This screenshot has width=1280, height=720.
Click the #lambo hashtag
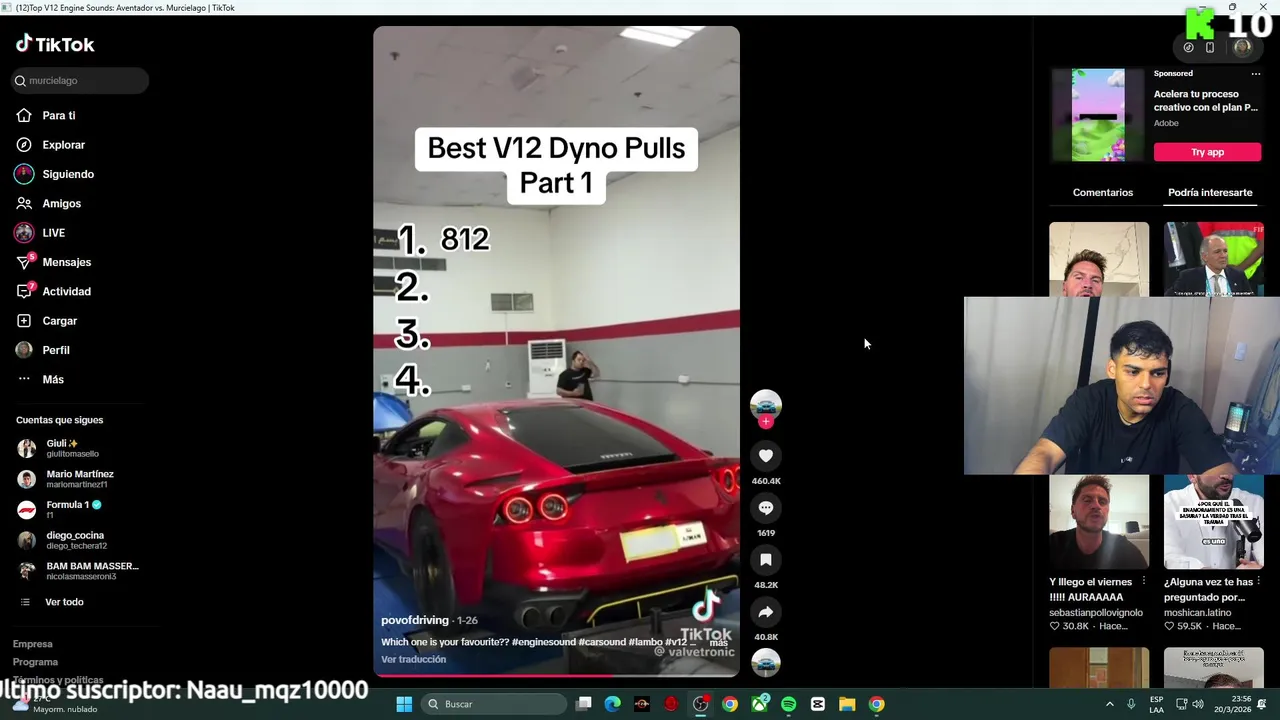point(645,642)
